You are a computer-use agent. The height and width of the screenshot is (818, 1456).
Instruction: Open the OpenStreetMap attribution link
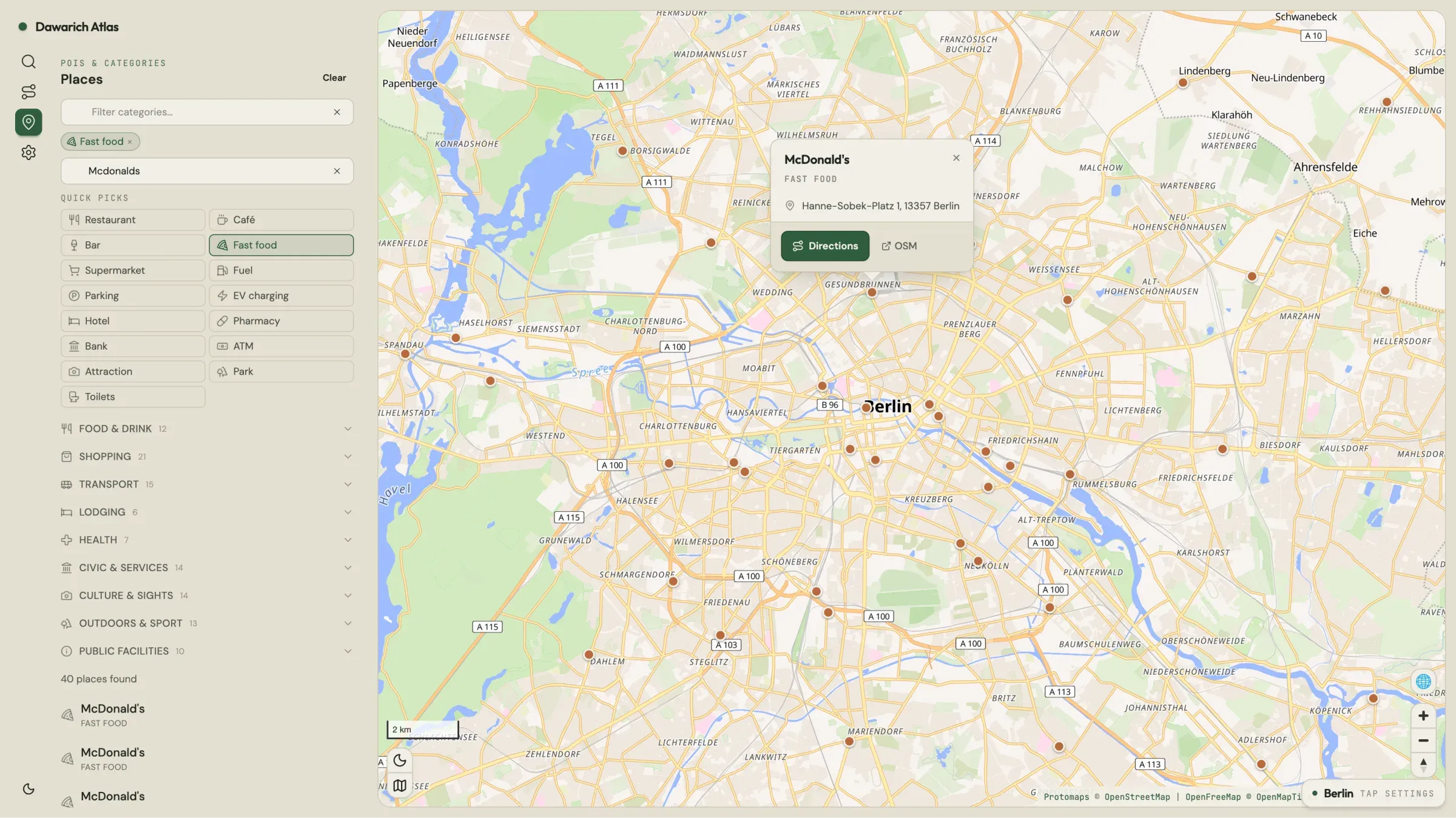click(x=1137, y=797)
